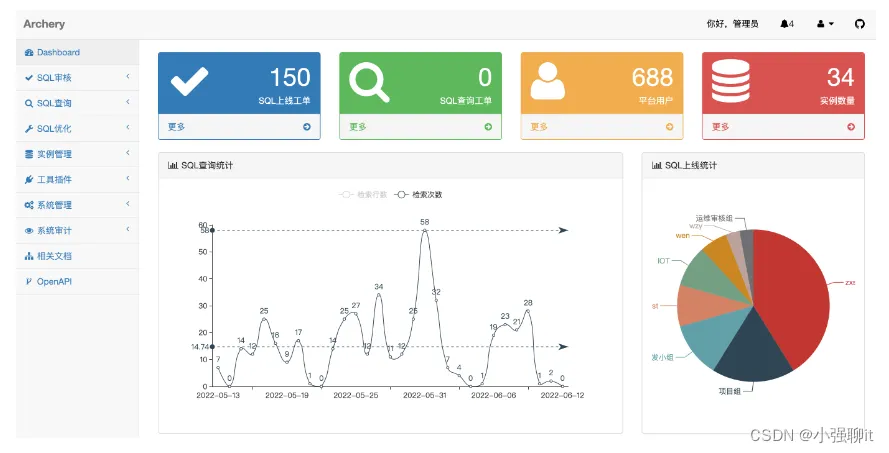This screenshot has height=453, width=889.
Task: Expand the 实例管理 submenu chevron
Action: click(x=128, y=153)
